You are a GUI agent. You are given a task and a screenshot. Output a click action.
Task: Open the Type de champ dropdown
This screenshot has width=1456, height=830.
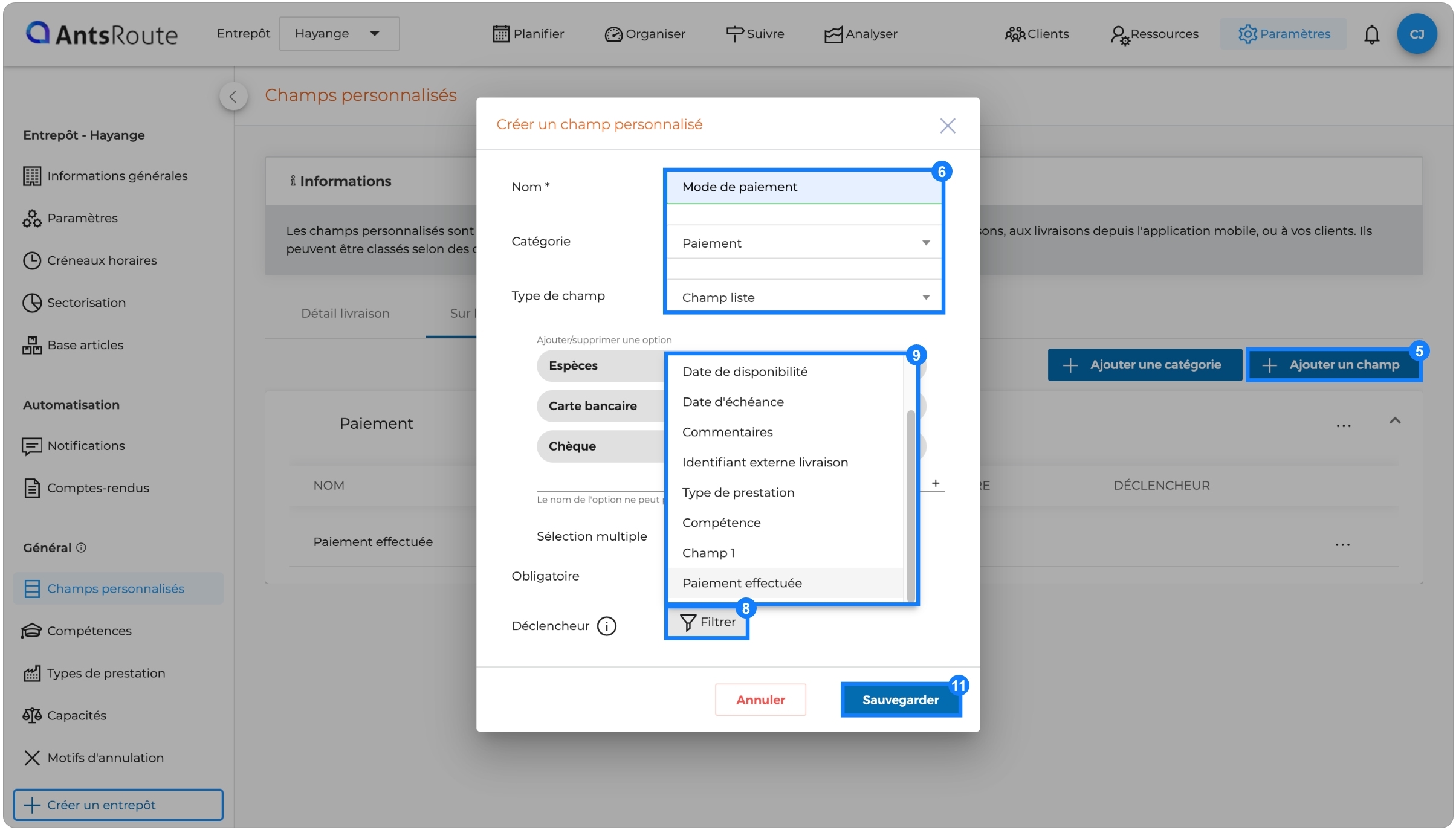click(804, 298)
